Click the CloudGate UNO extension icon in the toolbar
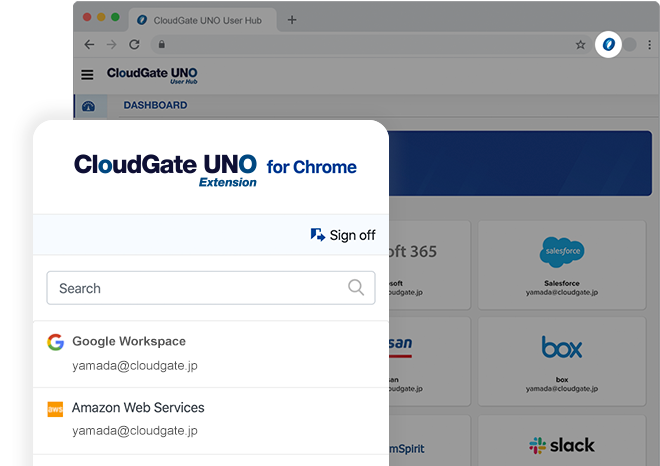The height and width of the screenshot is (466, 660). point(608,44)
